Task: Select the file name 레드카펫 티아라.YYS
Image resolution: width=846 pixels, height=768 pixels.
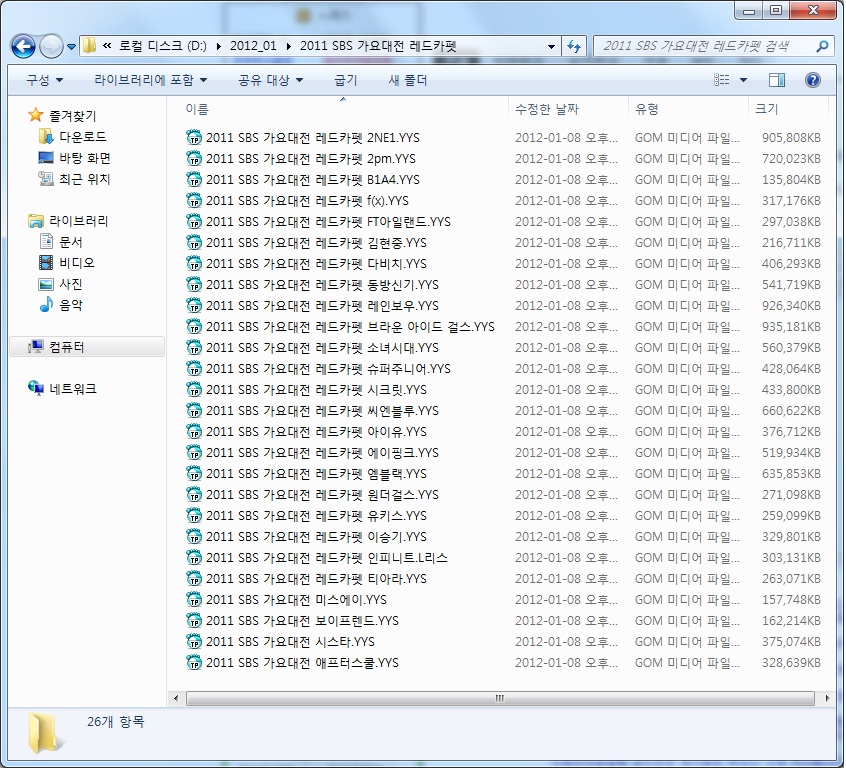Action: (x=316, y=579)
